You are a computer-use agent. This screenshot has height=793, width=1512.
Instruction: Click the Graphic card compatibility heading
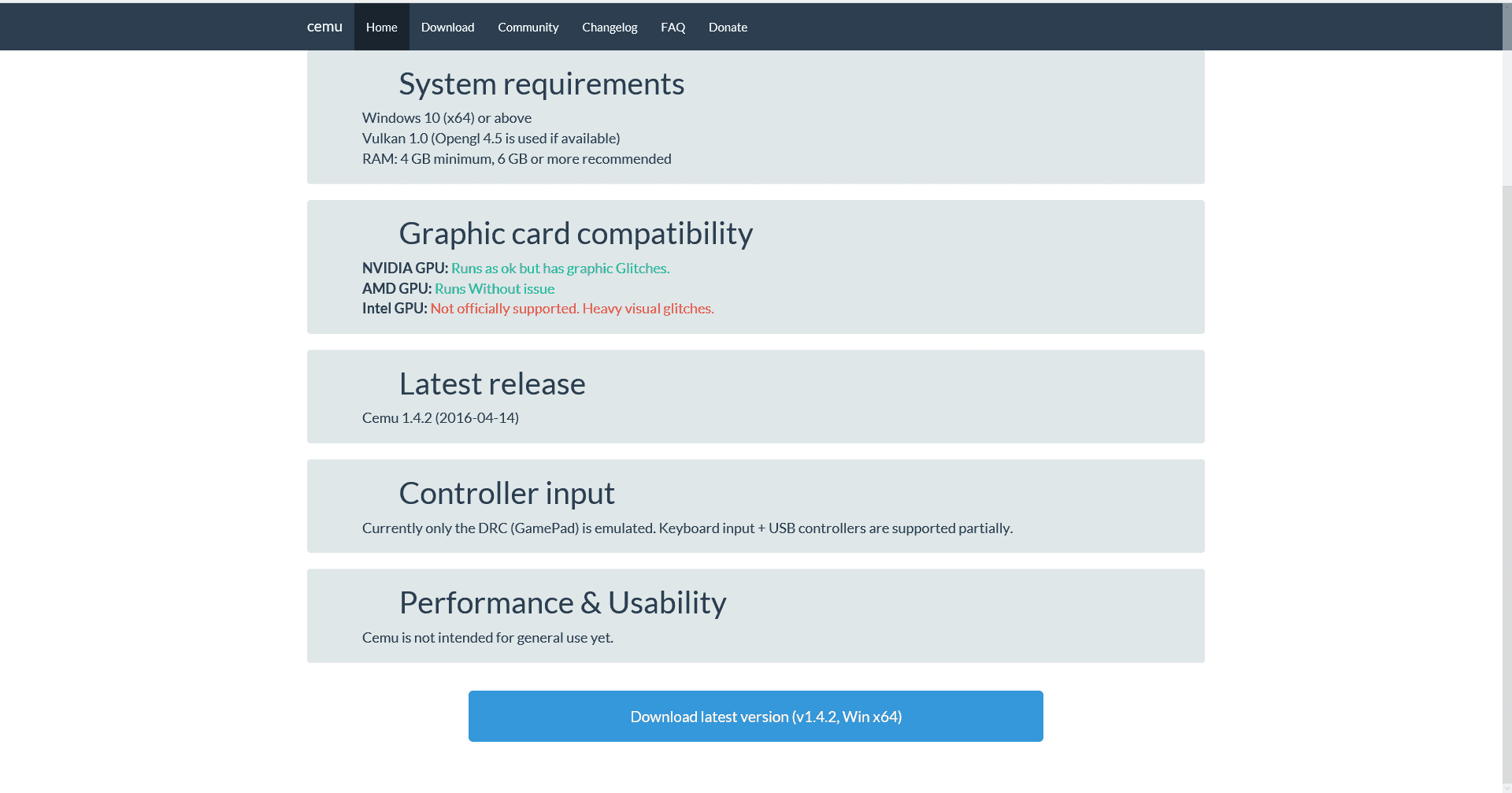[x=576, y=234]
